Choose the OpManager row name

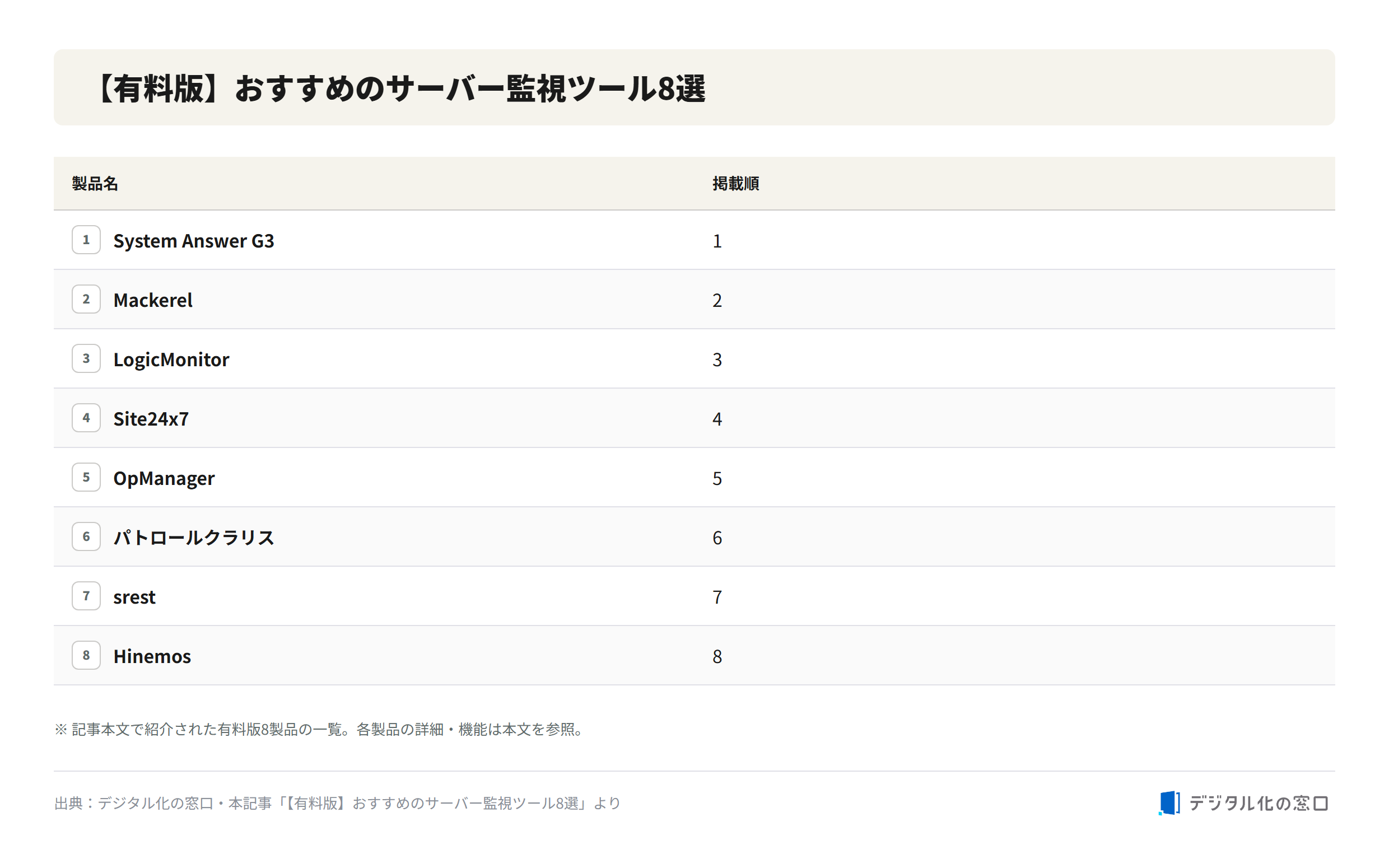[164, 478]
